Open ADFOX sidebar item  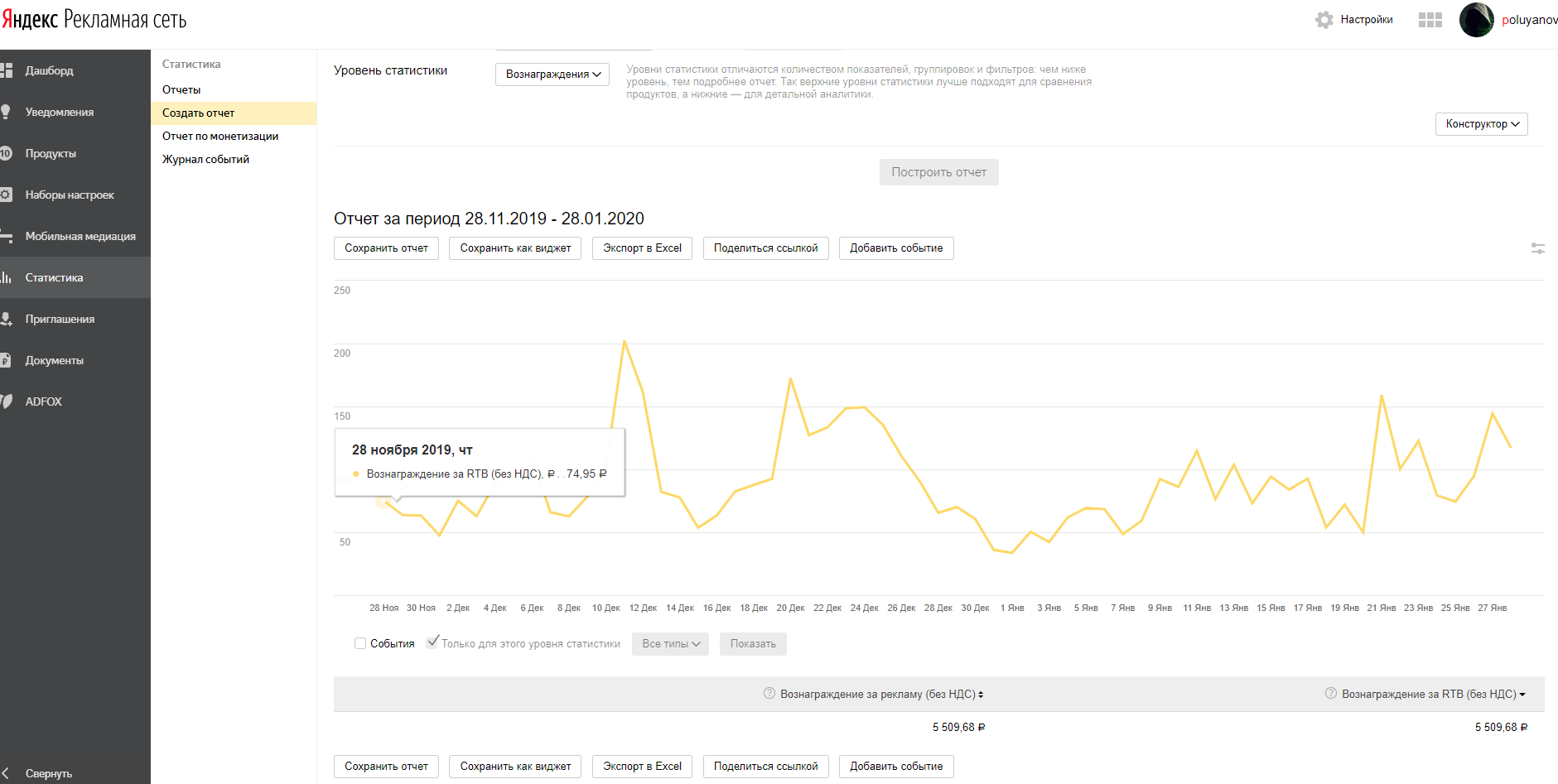[x=43, y=402]
